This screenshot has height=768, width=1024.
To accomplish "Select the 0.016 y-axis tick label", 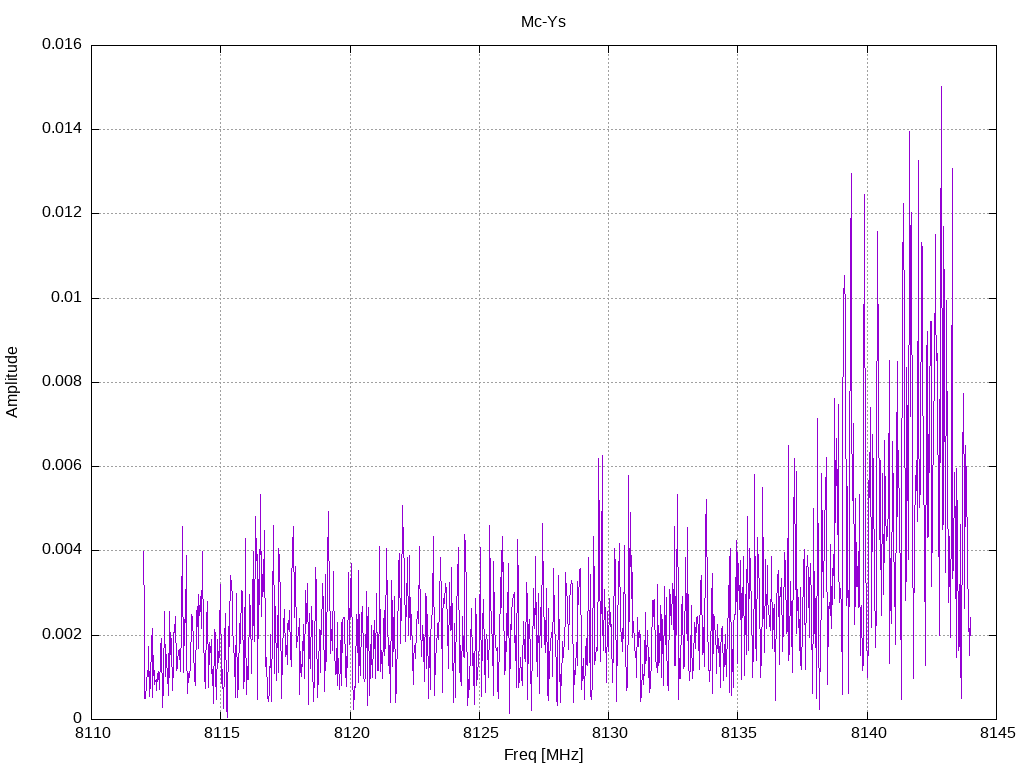I will 61,45.
